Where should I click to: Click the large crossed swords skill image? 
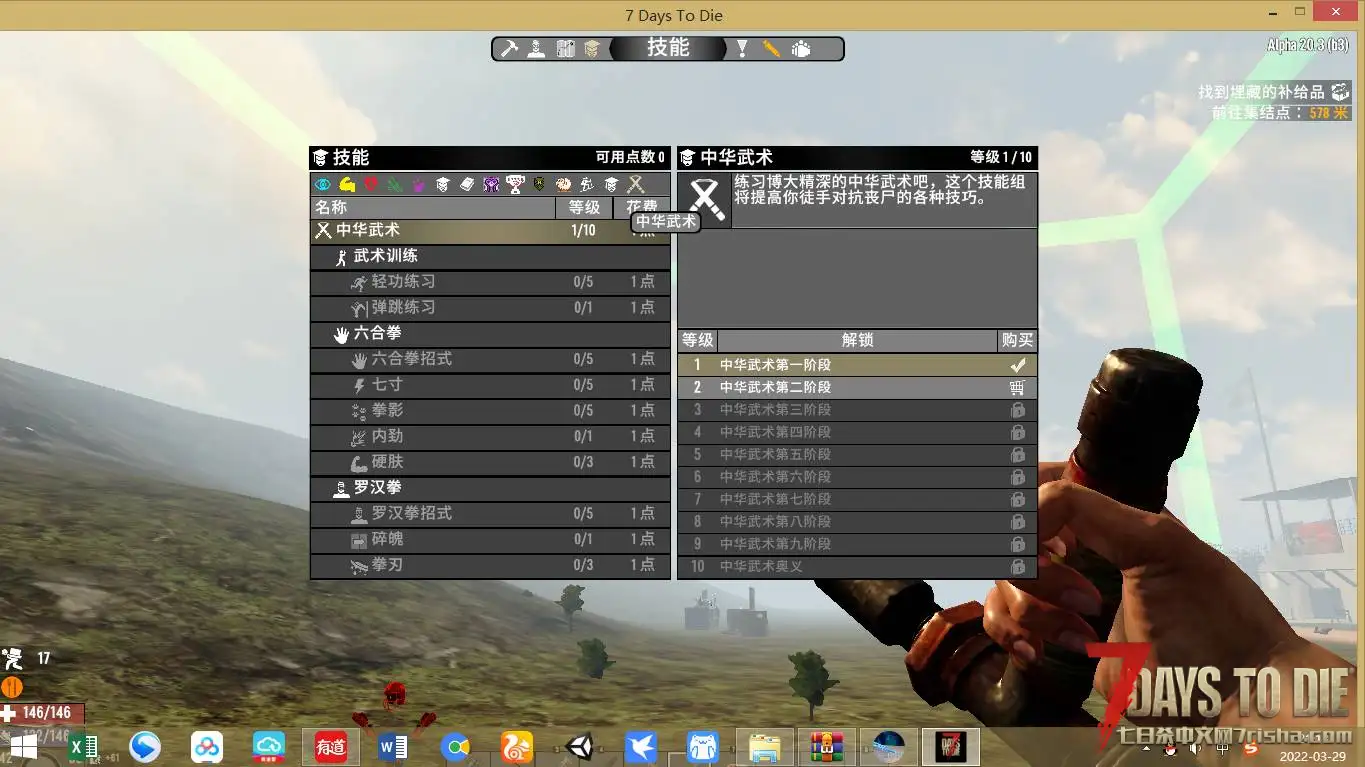click(x=705, y=199)
